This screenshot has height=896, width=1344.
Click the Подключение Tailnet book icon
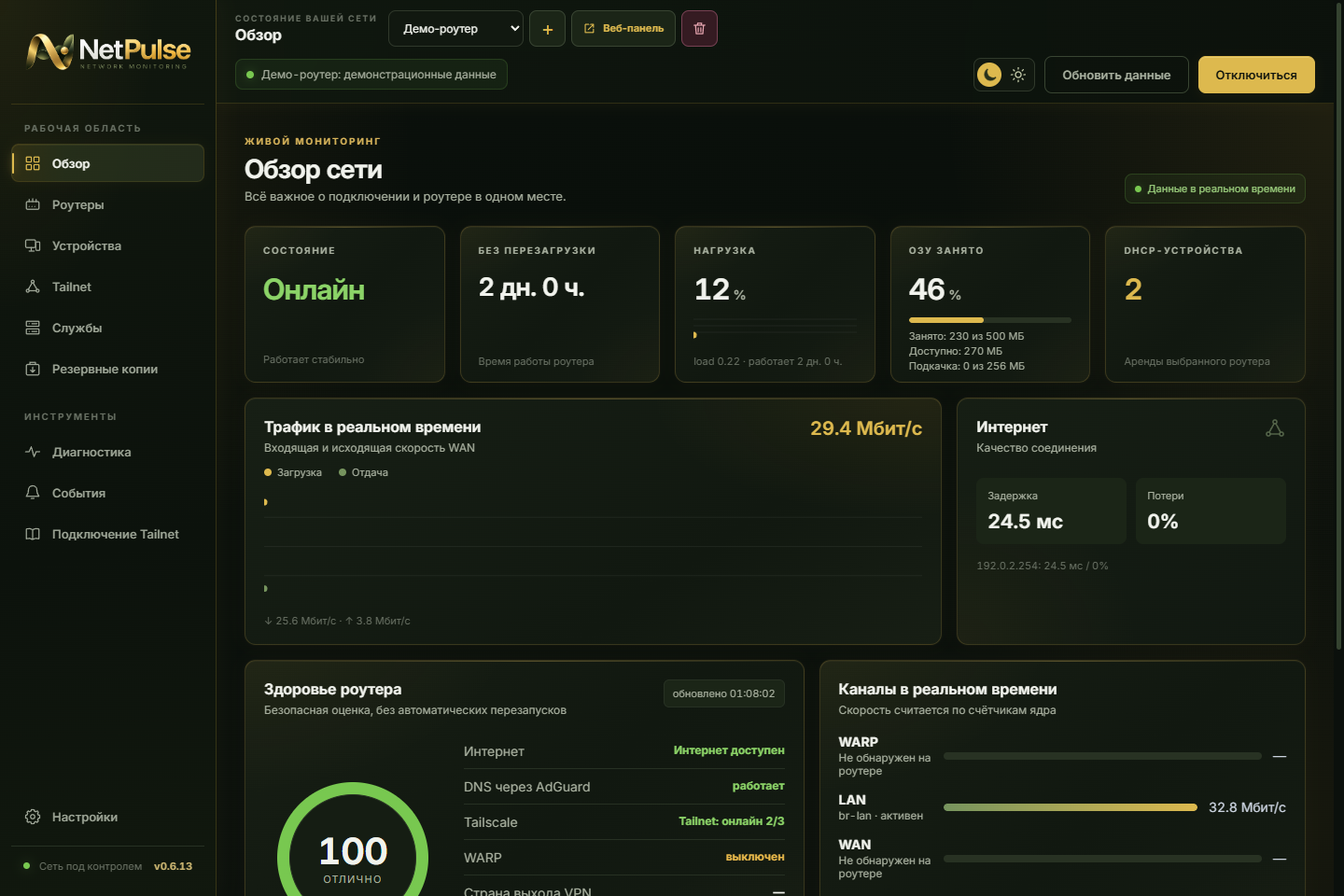click(x=33, y=534)
